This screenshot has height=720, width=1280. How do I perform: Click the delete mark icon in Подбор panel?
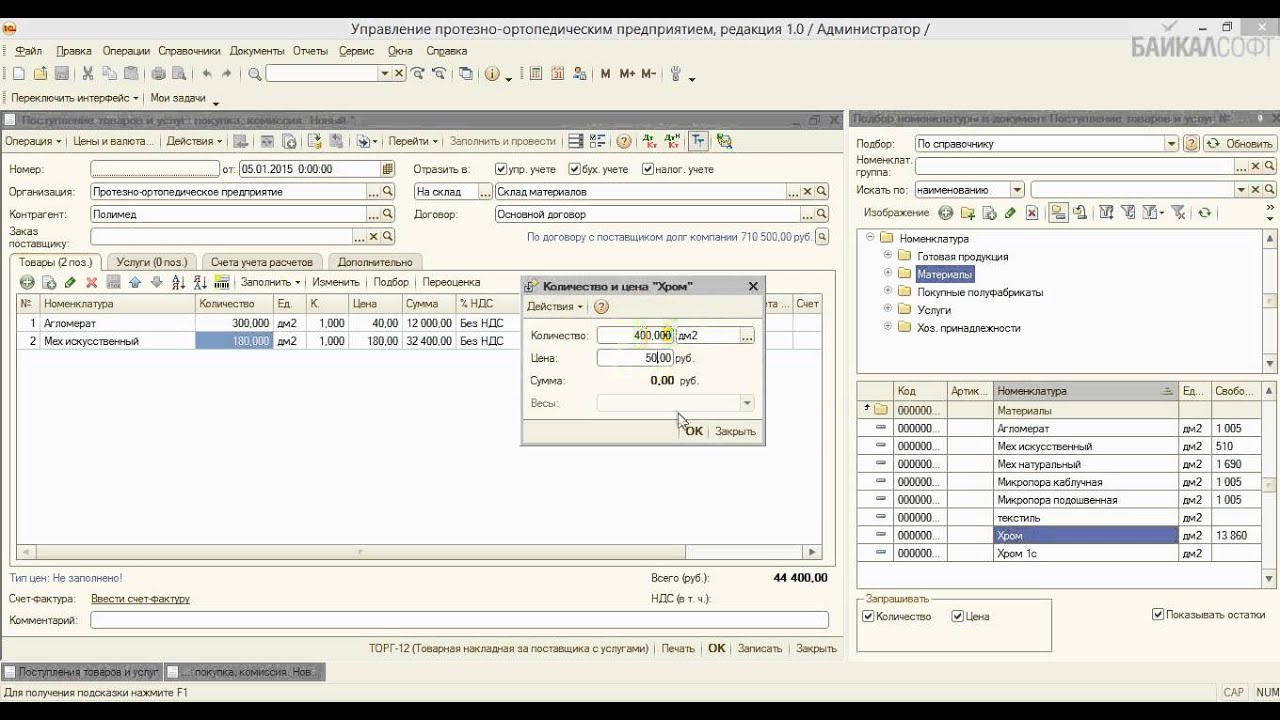click(1032, 213)
